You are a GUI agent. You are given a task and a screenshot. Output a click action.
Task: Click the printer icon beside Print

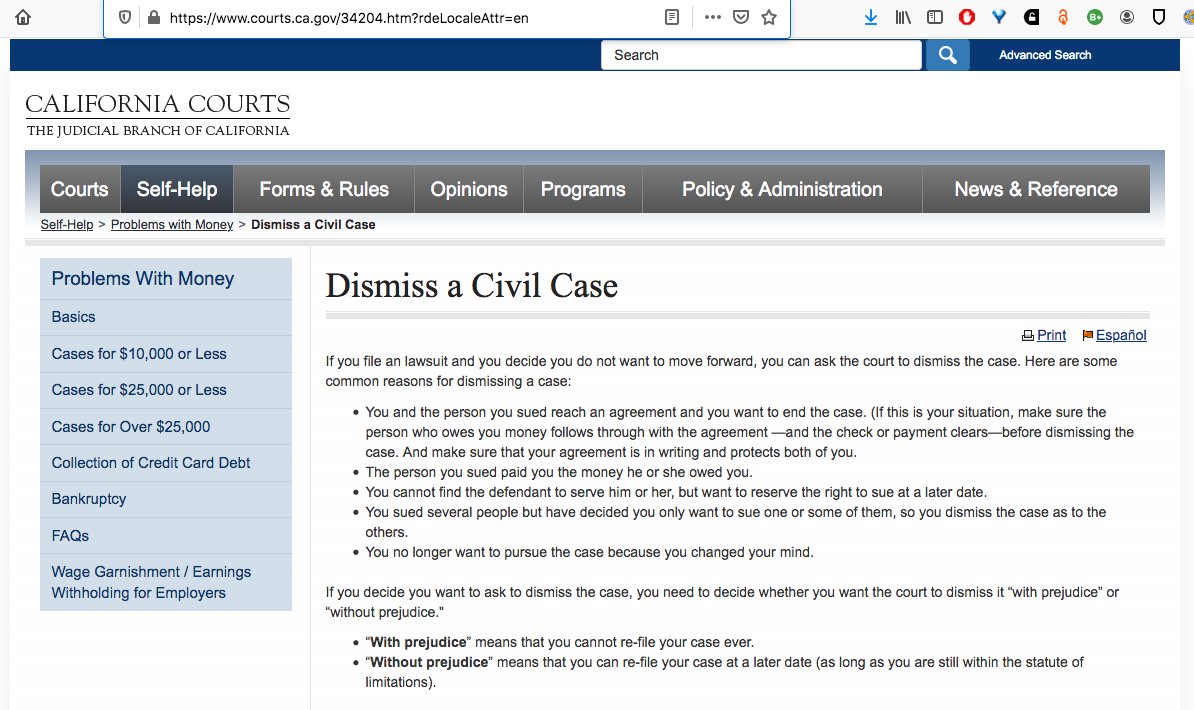[x=1028, y=336]
